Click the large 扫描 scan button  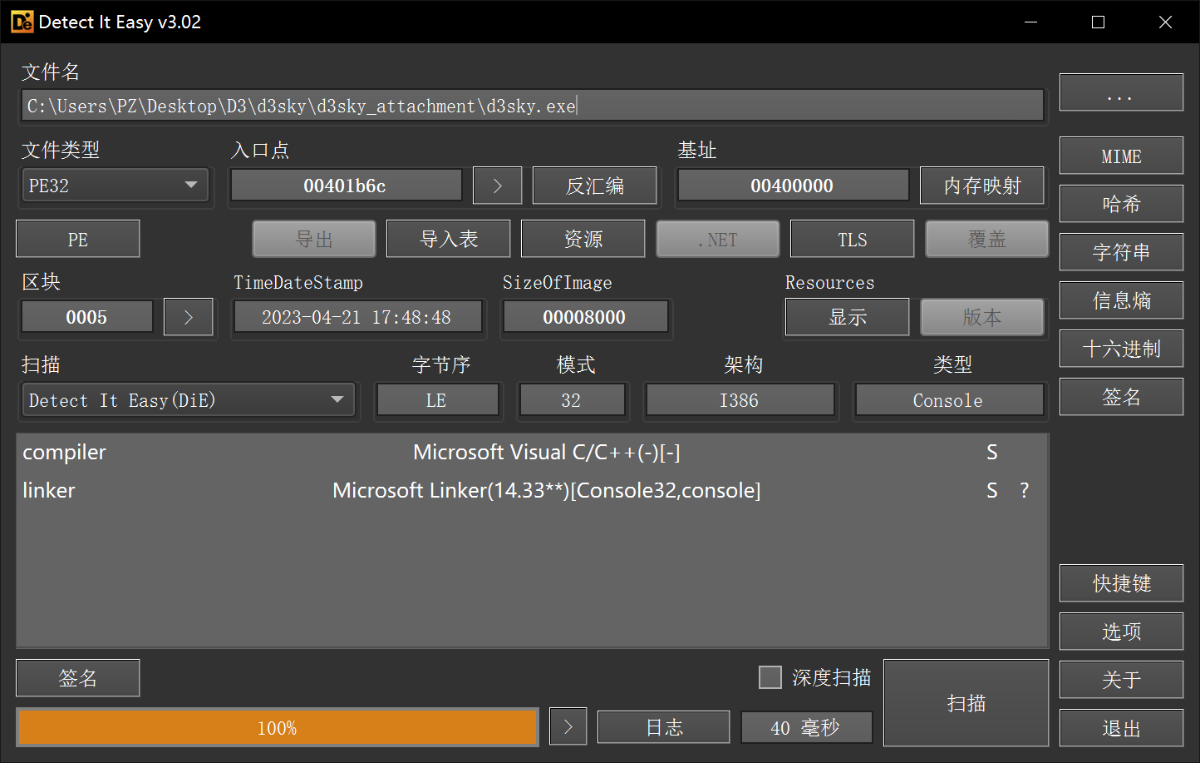[x=966, y=703]
